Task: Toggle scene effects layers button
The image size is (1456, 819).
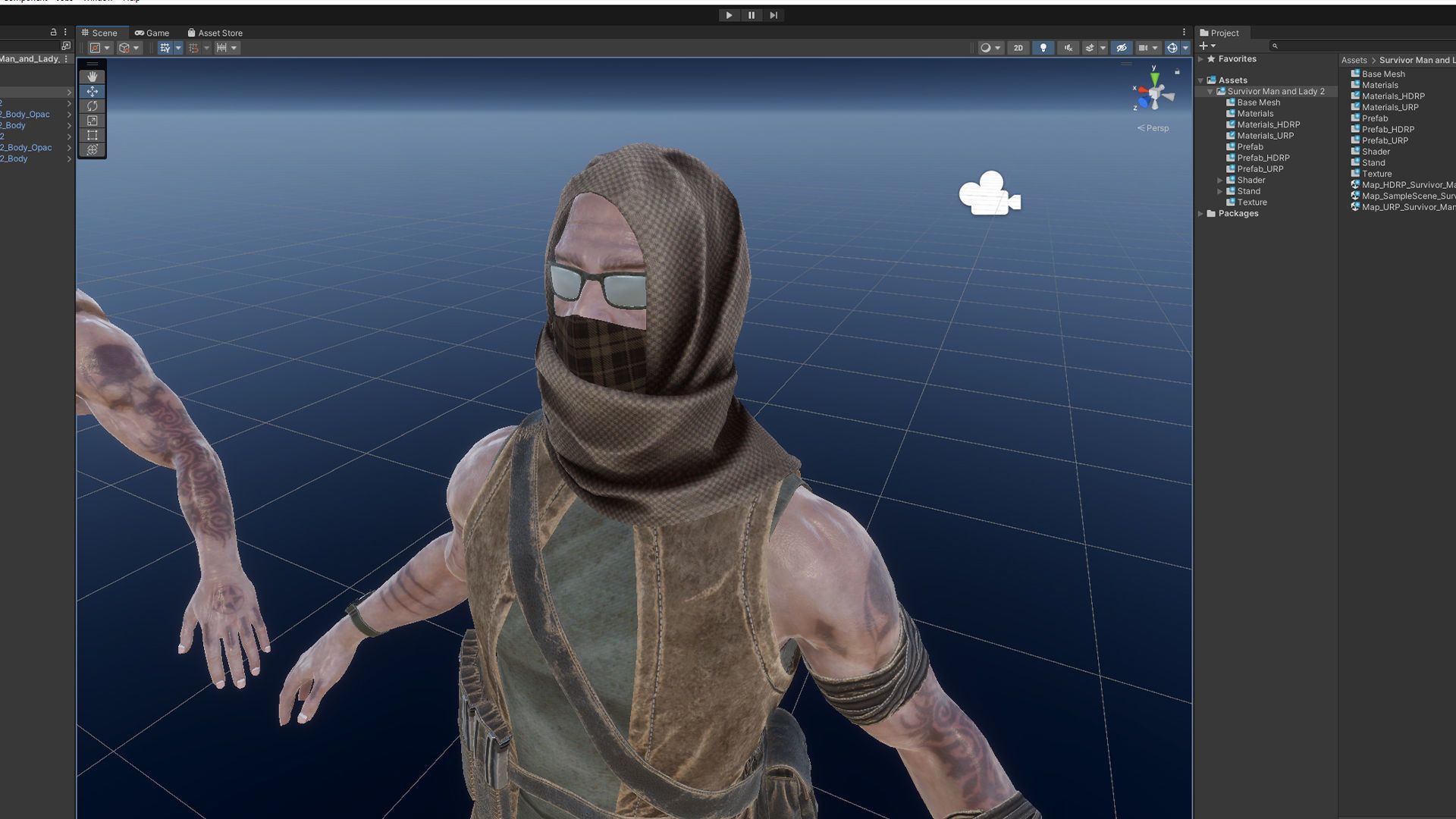Action: [x=1090, y=48]
